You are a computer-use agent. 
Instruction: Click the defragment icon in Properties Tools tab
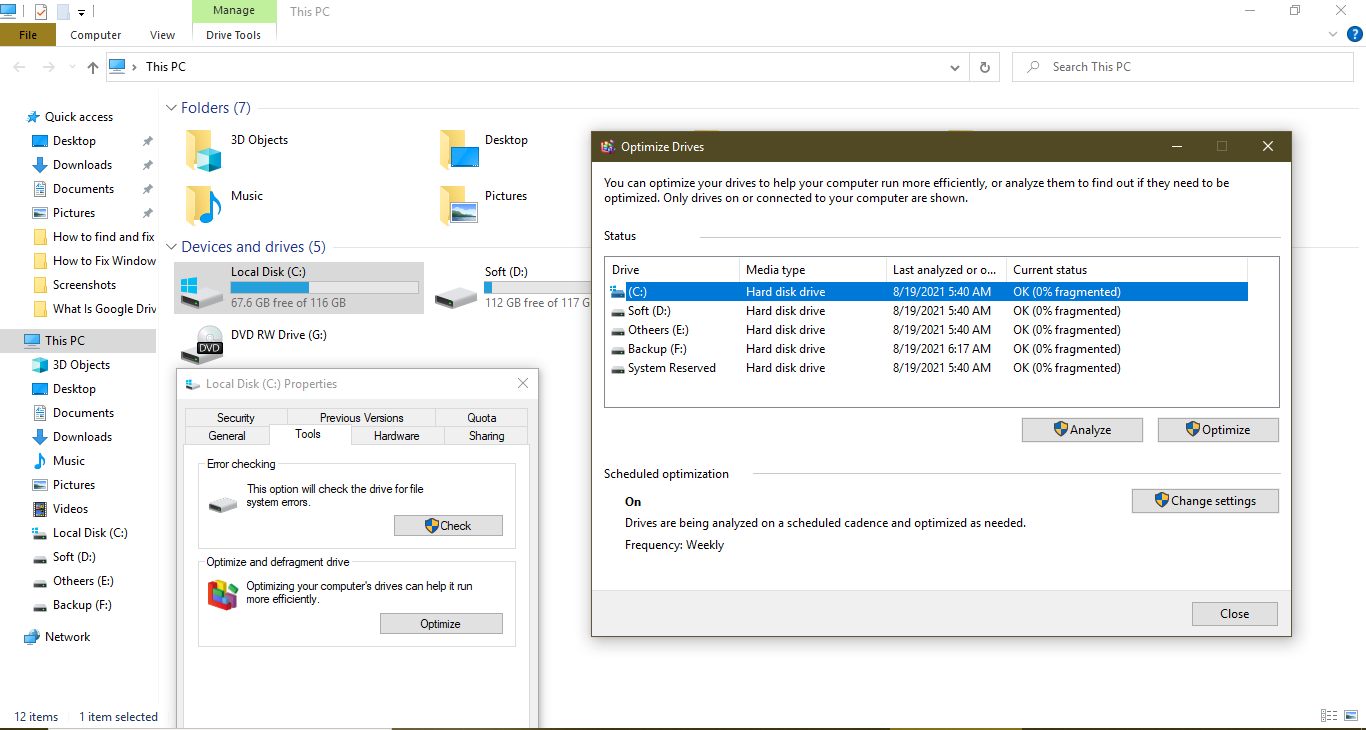point(223,595)
